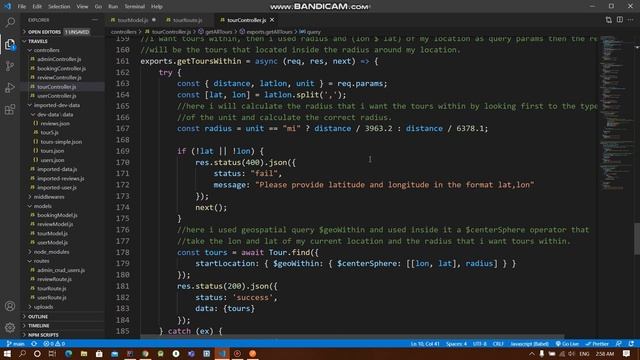Open Microsoft Store from taskbar

[99, 353]
